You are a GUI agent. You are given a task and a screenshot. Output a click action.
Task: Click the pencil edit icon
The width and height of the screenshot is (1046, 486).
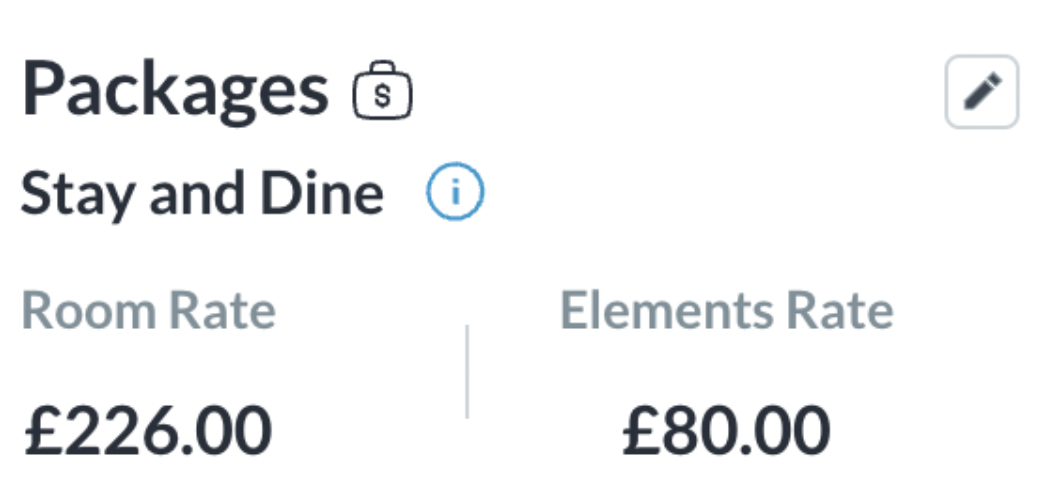981,93
